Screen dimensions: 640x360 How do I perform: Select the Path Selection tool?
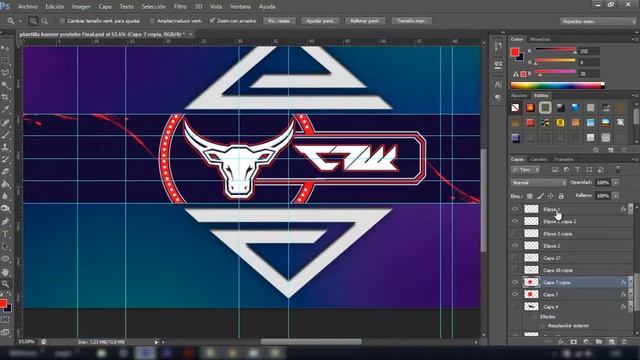tap(5, 246)
